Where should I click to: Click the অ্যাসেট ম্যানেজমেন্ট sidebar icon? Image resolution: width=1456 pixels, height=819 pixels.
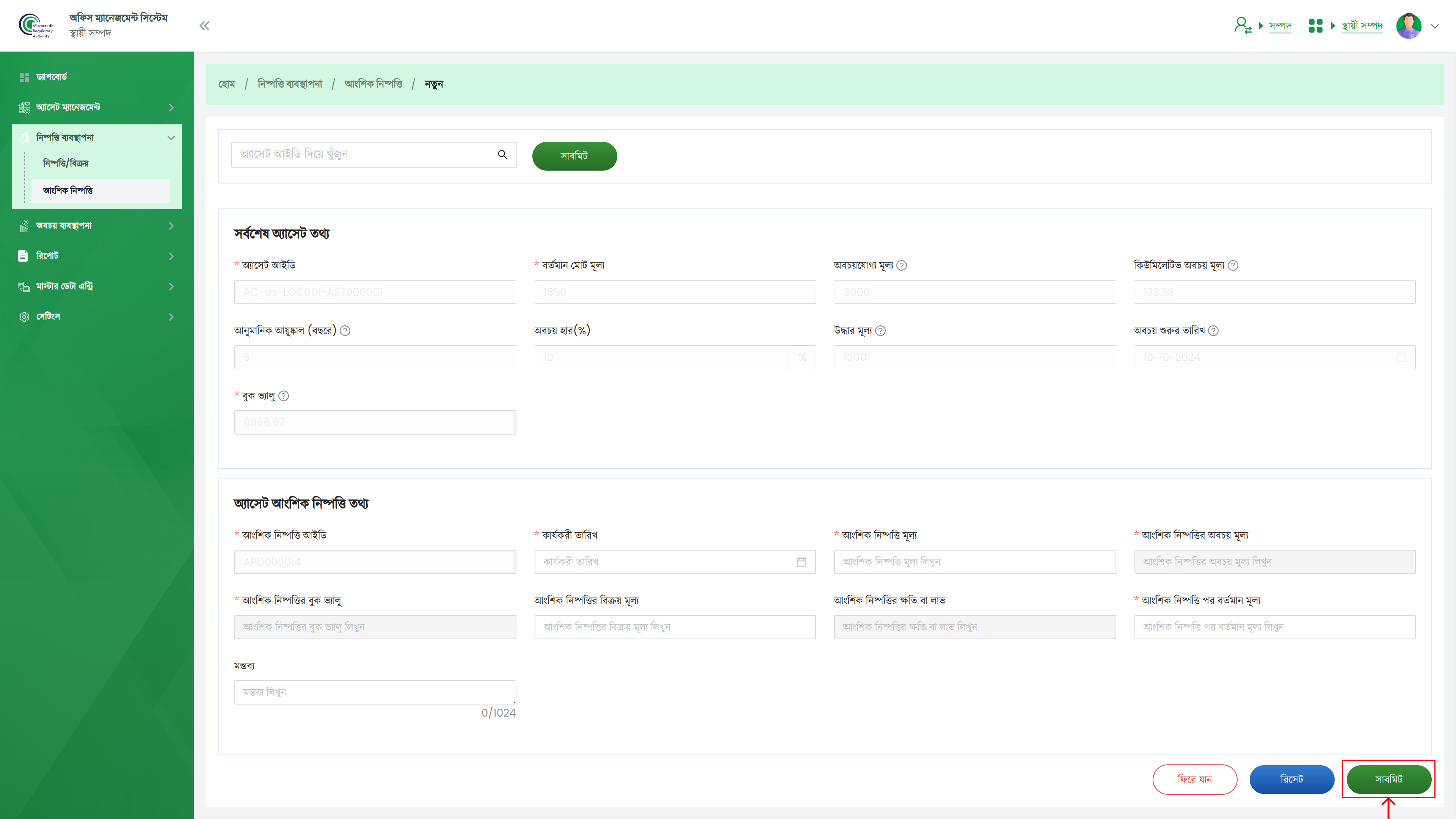point(24,107)
